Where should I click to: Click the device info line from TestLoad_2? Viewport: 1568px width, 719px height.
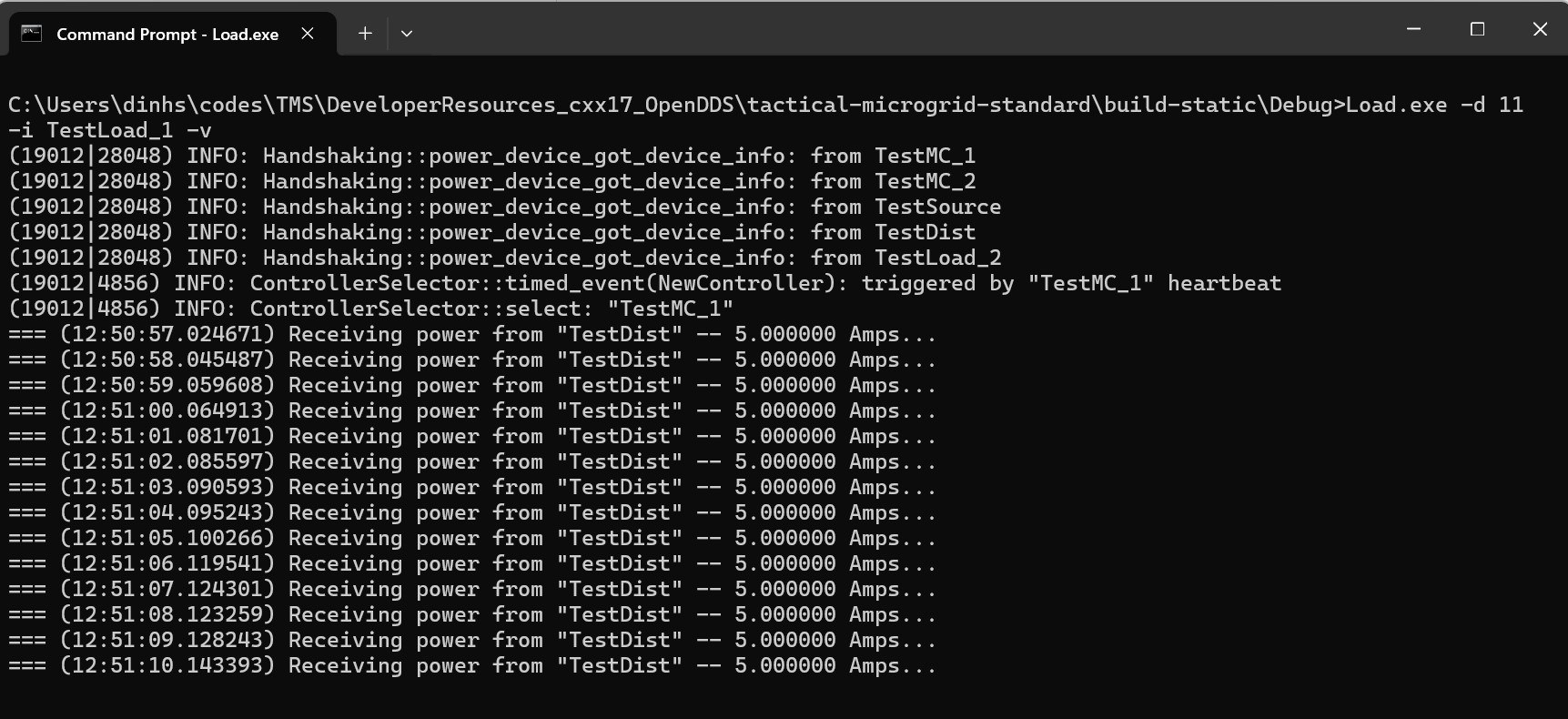[504, 258]
